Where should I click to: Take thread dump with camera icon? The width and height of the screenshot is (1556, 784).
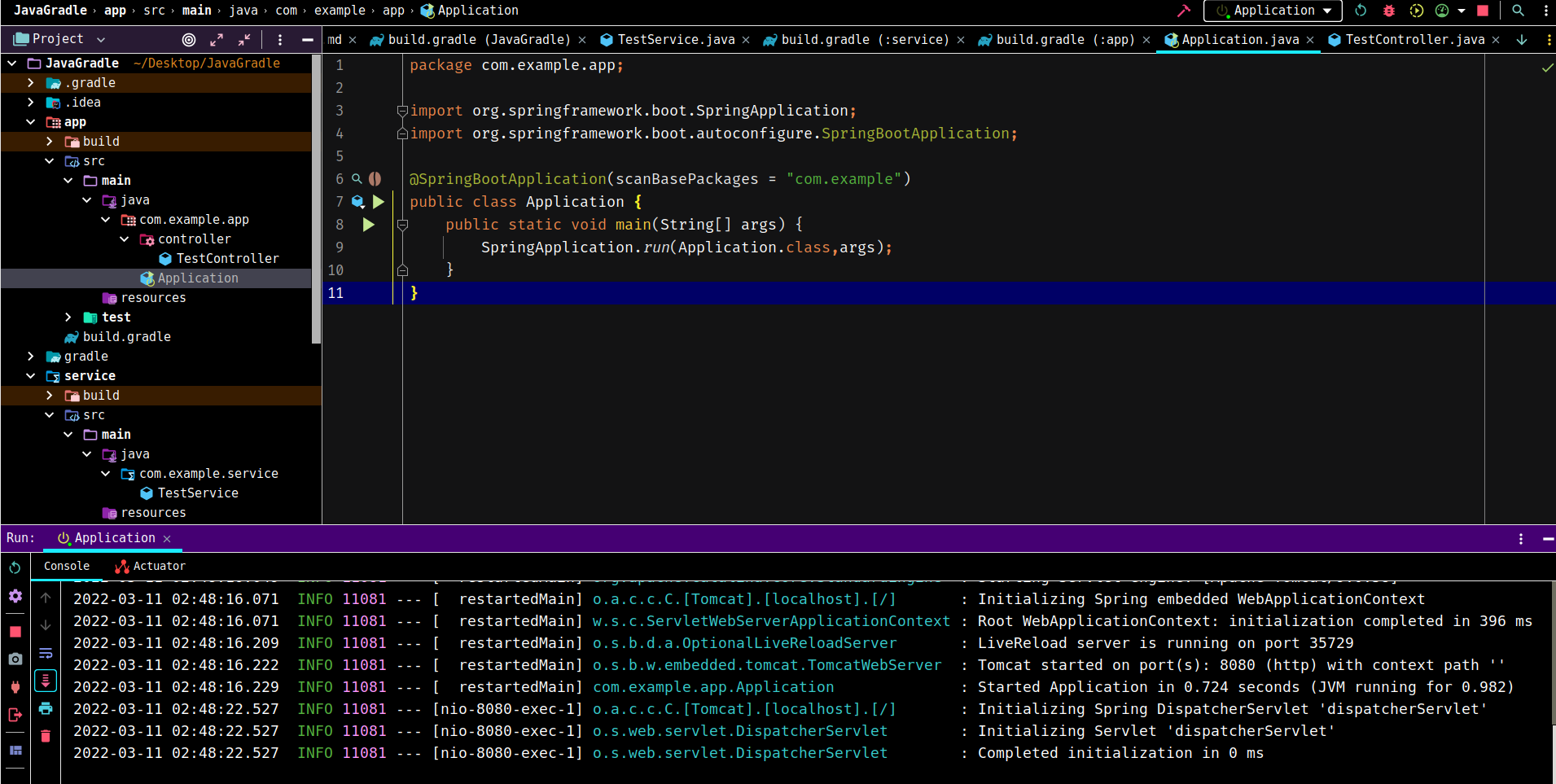coord(15,659)
